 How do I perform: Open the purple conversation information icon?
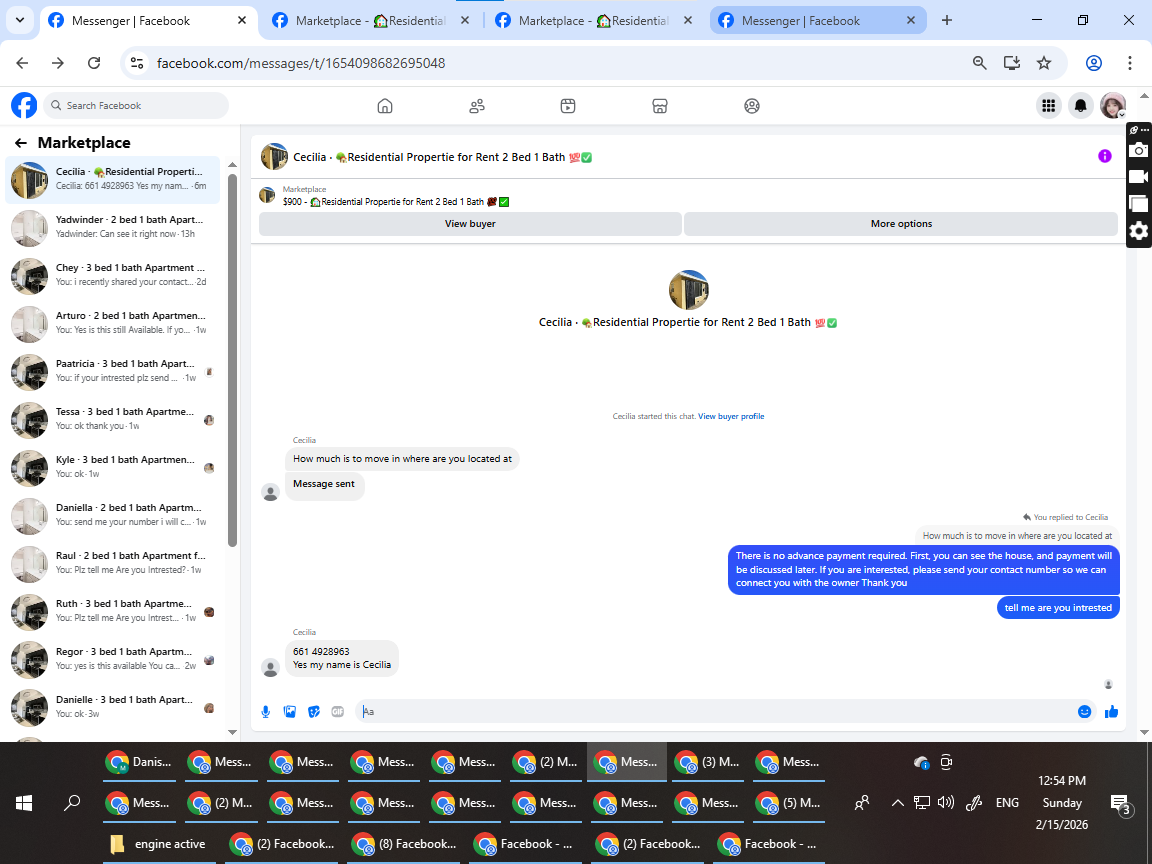tap(1104, 156)
